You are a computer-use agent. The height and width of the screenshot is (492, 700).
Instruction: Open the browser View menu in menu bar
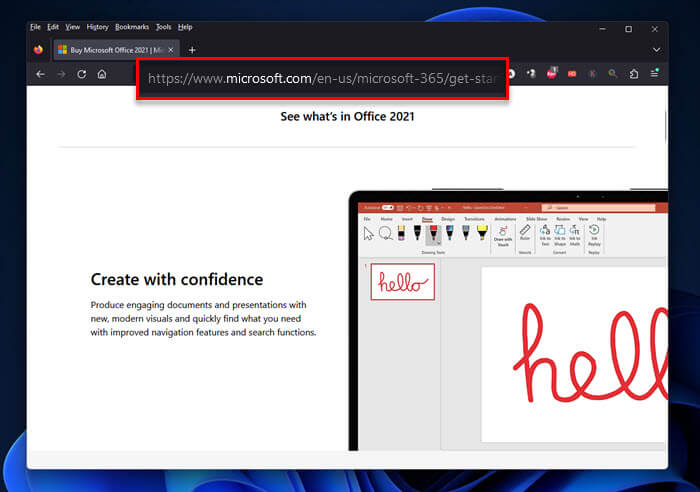pyautogui.click(x=72, y=27)
